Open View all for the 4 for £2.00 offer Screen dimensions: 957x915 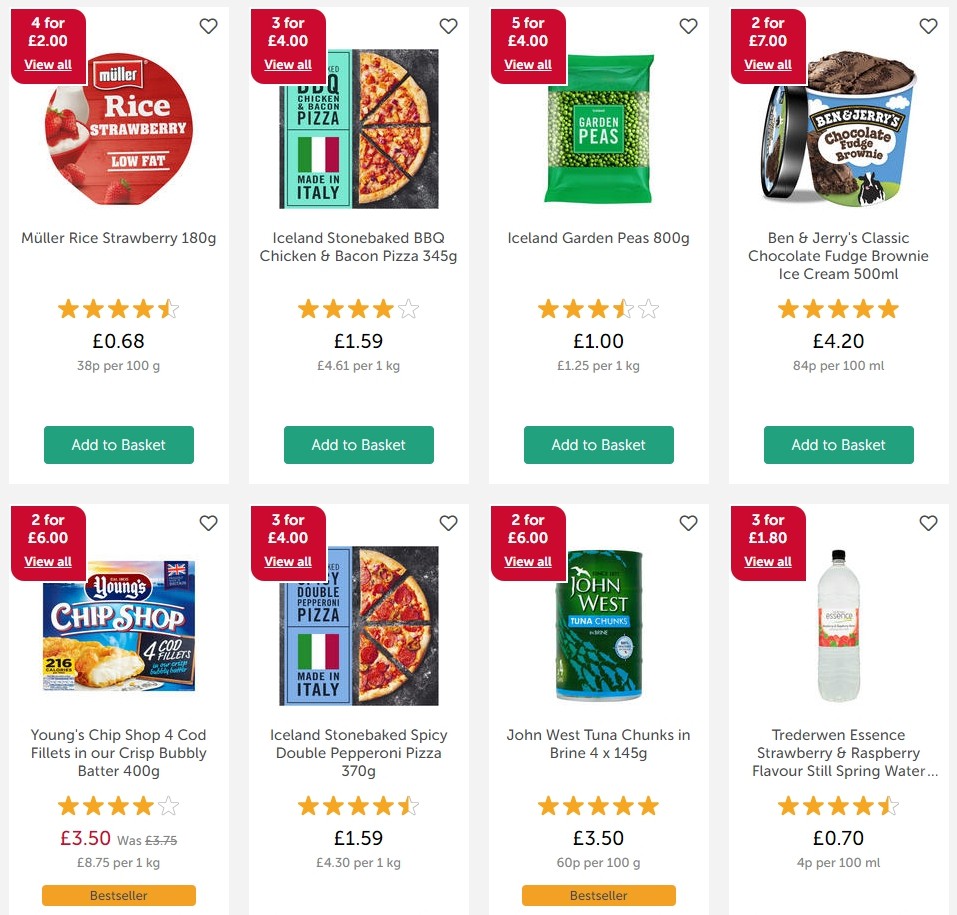(x=48, y=64)
